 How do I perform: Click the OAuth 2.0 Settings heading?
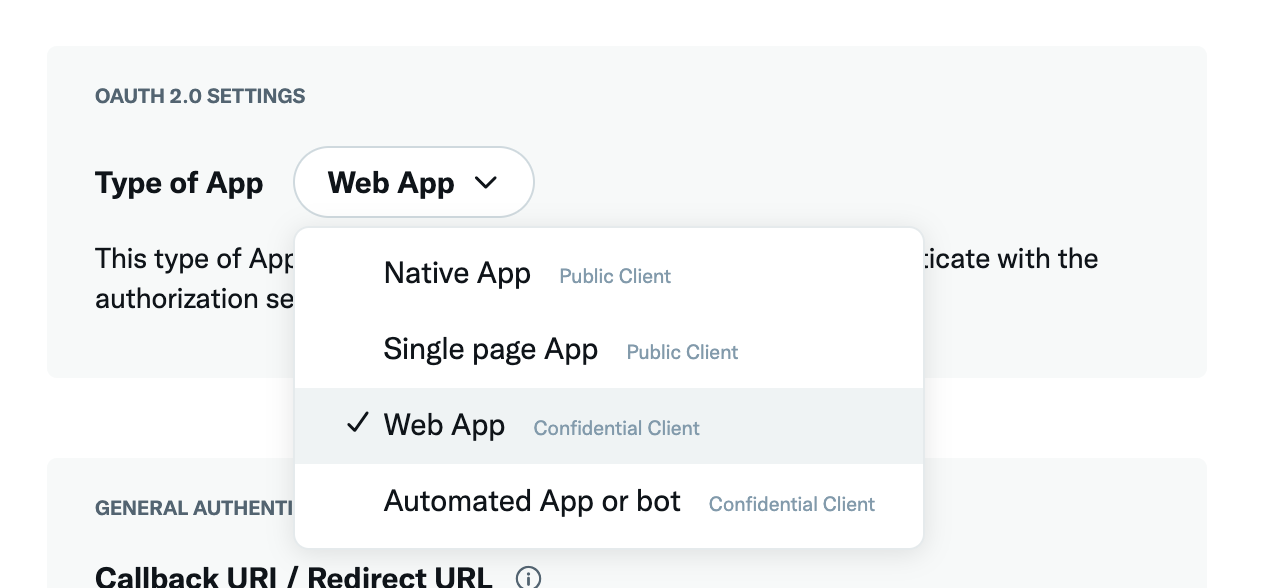tap(200, 96)
